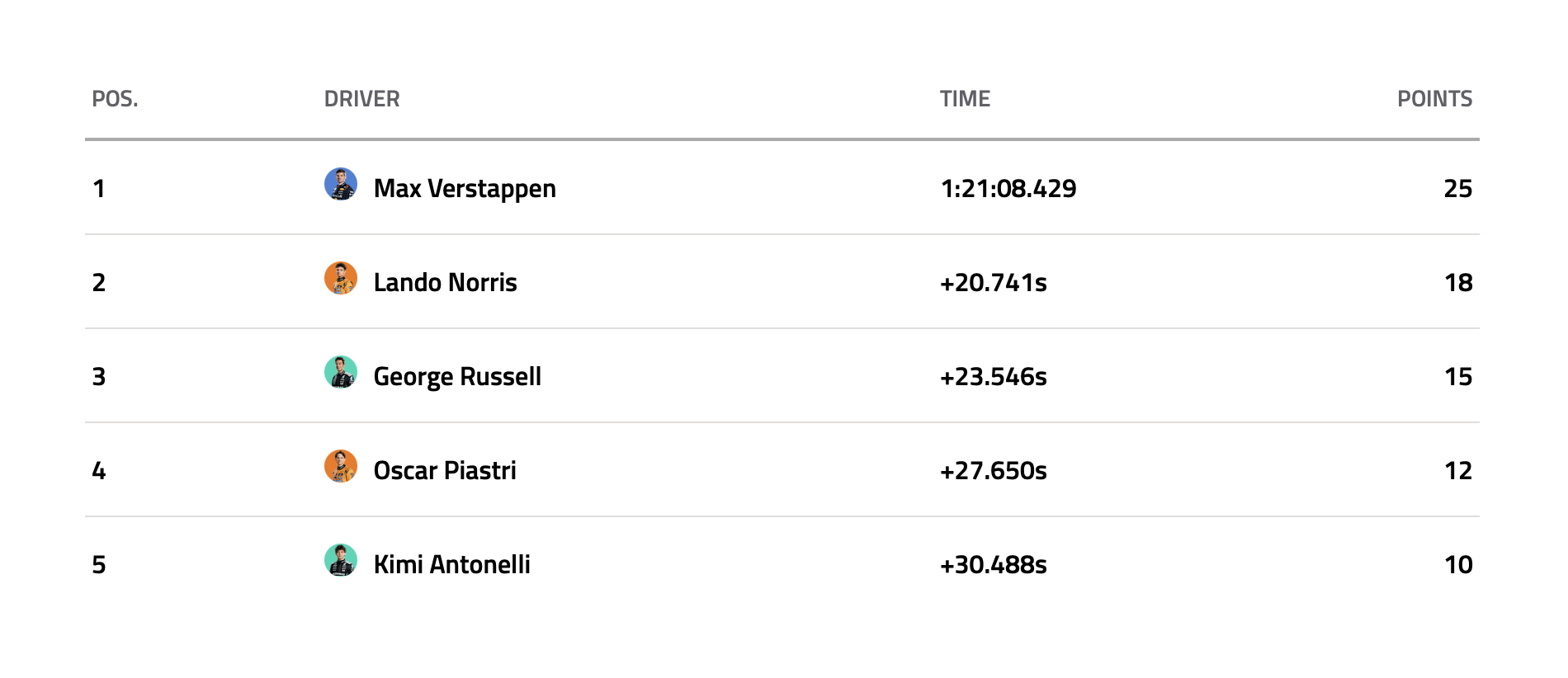Click the 12 points value for Piastri
Image resolution: width=1568 pixels, height=678 pixels.
click(1457, 471)
